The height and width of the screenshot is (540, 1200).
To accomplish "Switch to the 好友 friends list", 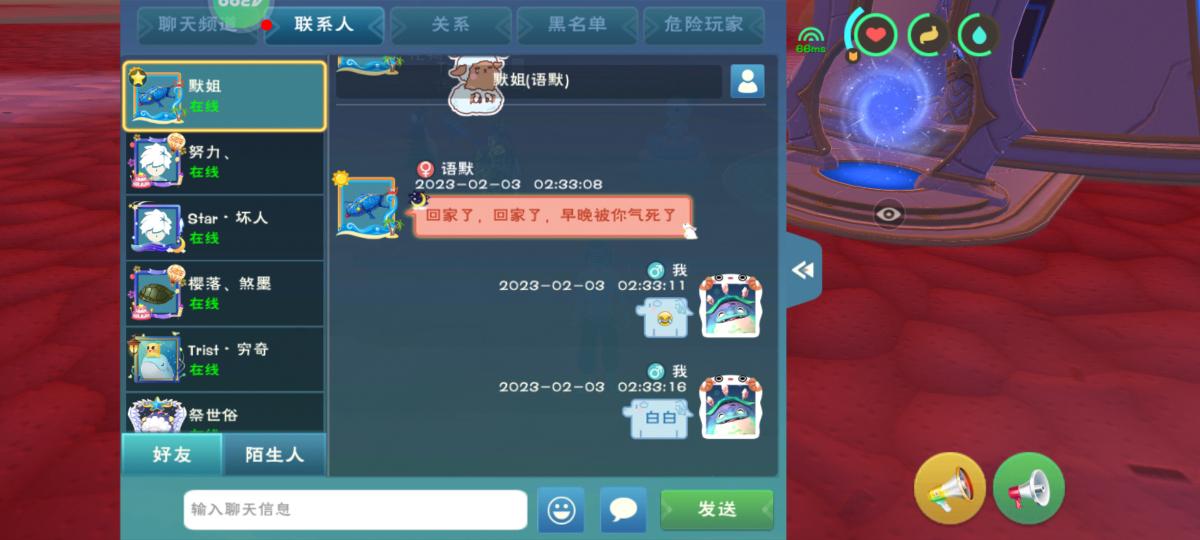I will (x=172, y=454).
